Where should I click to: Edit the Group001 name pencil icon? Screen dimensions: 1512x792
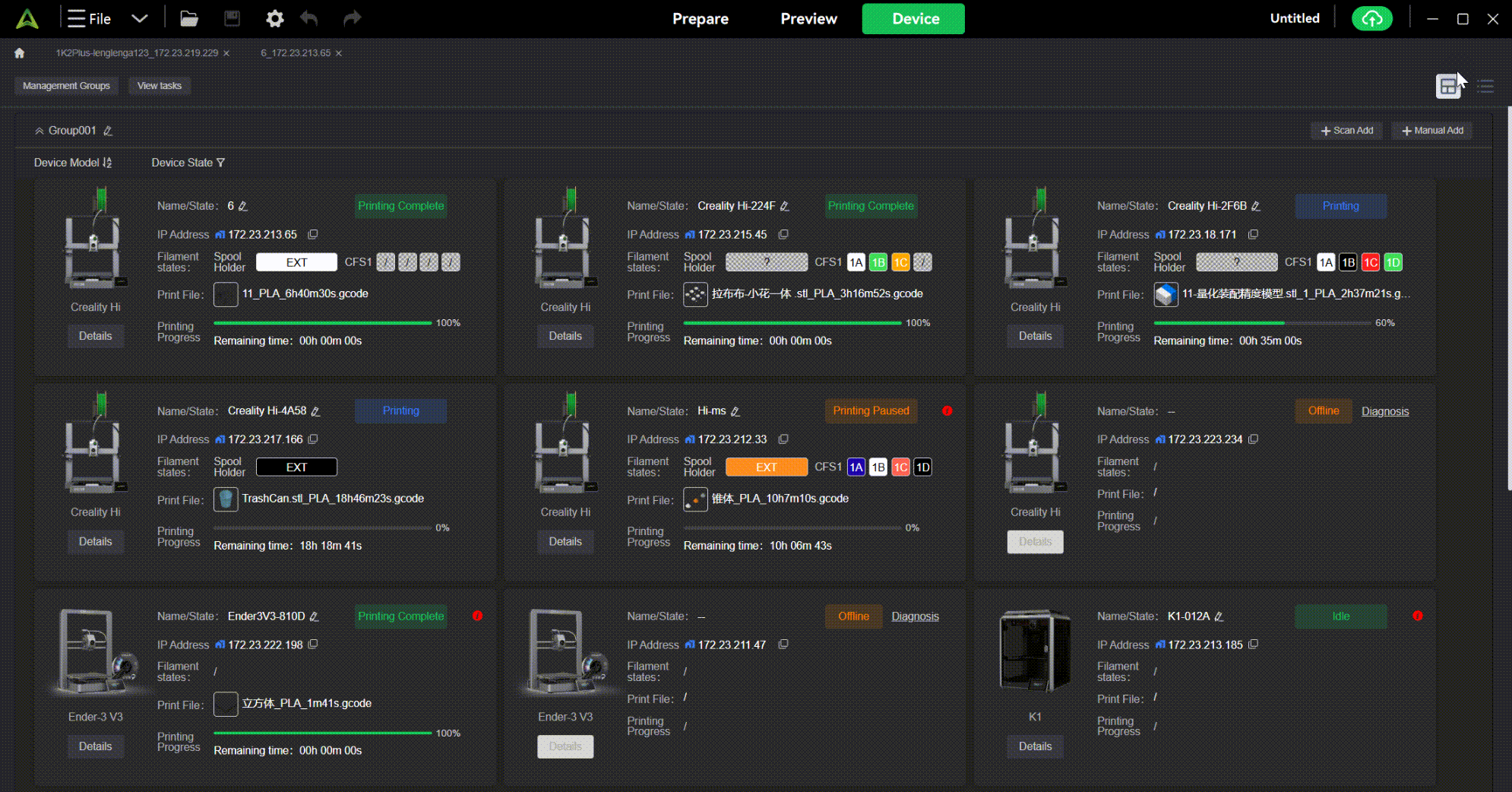point(108,131)
